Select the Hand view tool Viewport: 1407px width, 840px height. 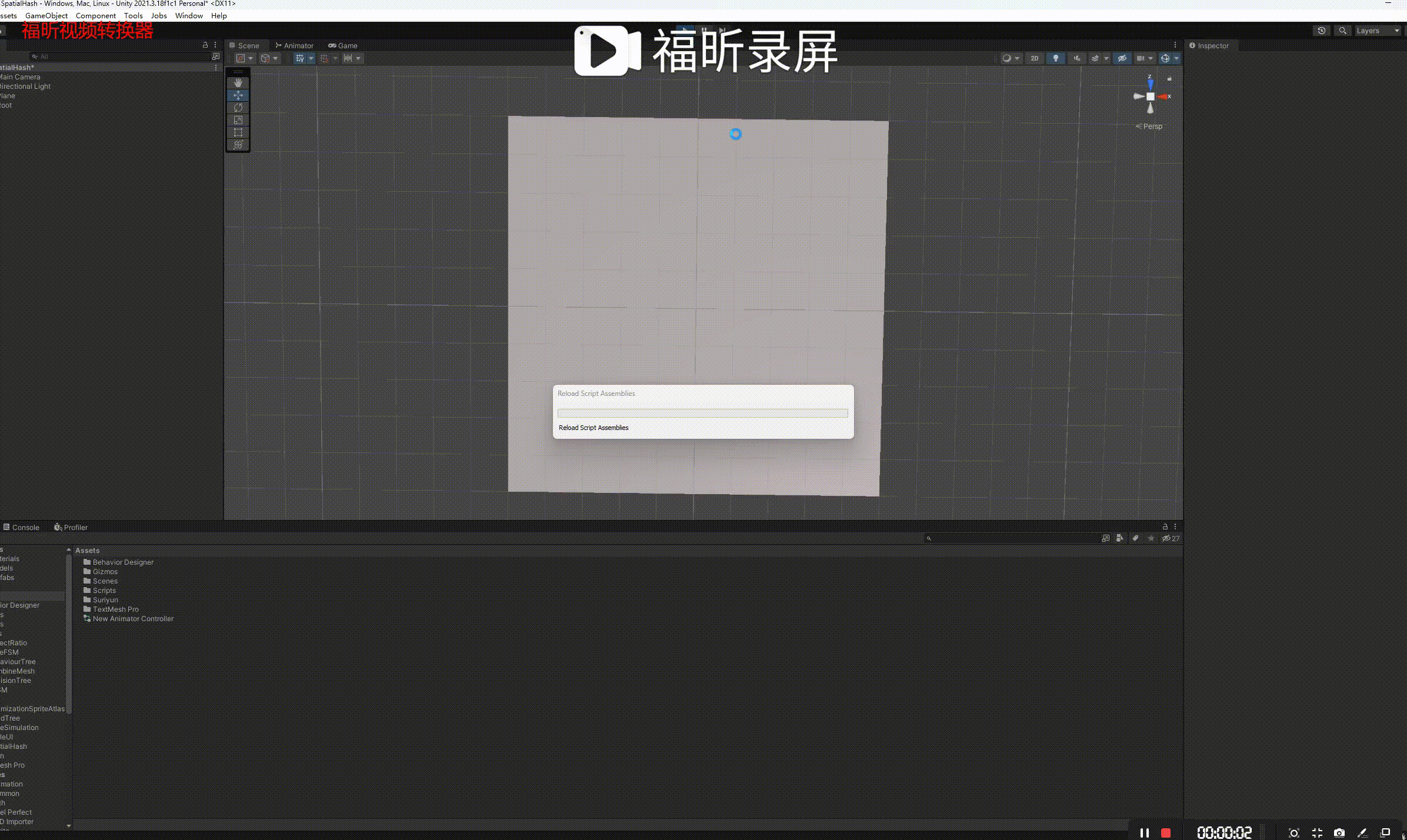(238, 83)
